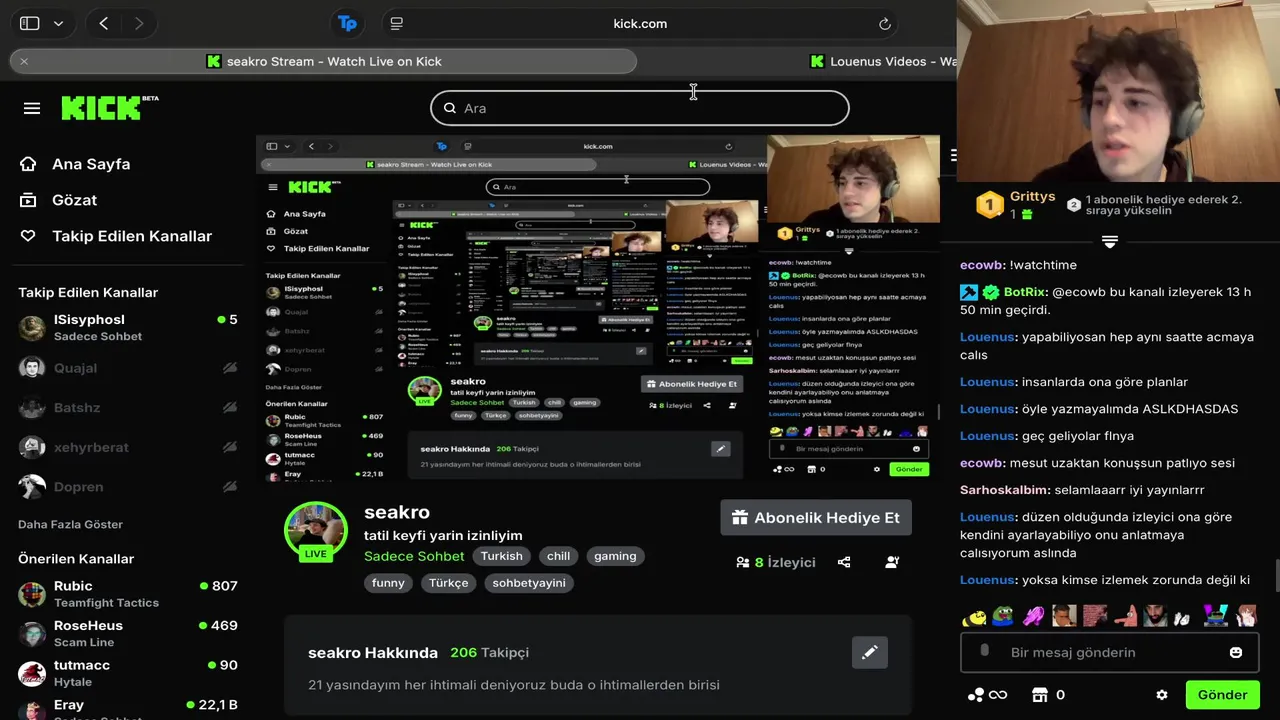Send message with Gönder button
The image size is (1280, 720).
click(1222, 695)
